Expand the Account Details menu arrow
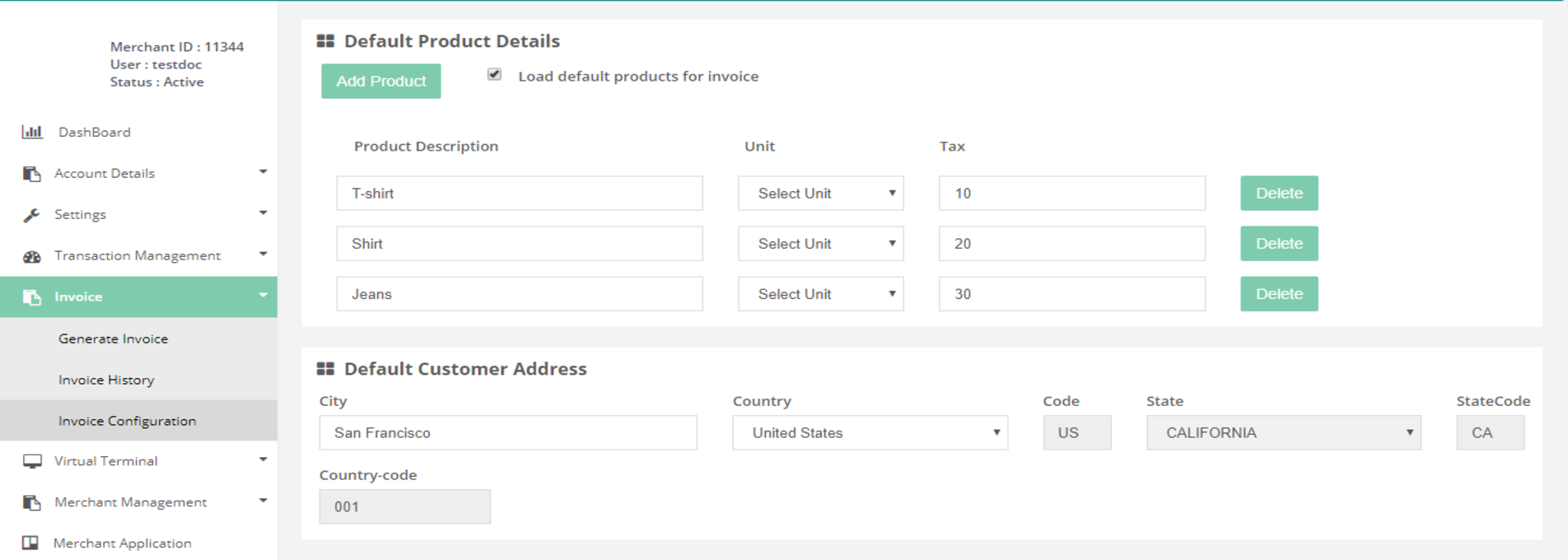This screenshot has height=560, width=1568. point(263,172)
